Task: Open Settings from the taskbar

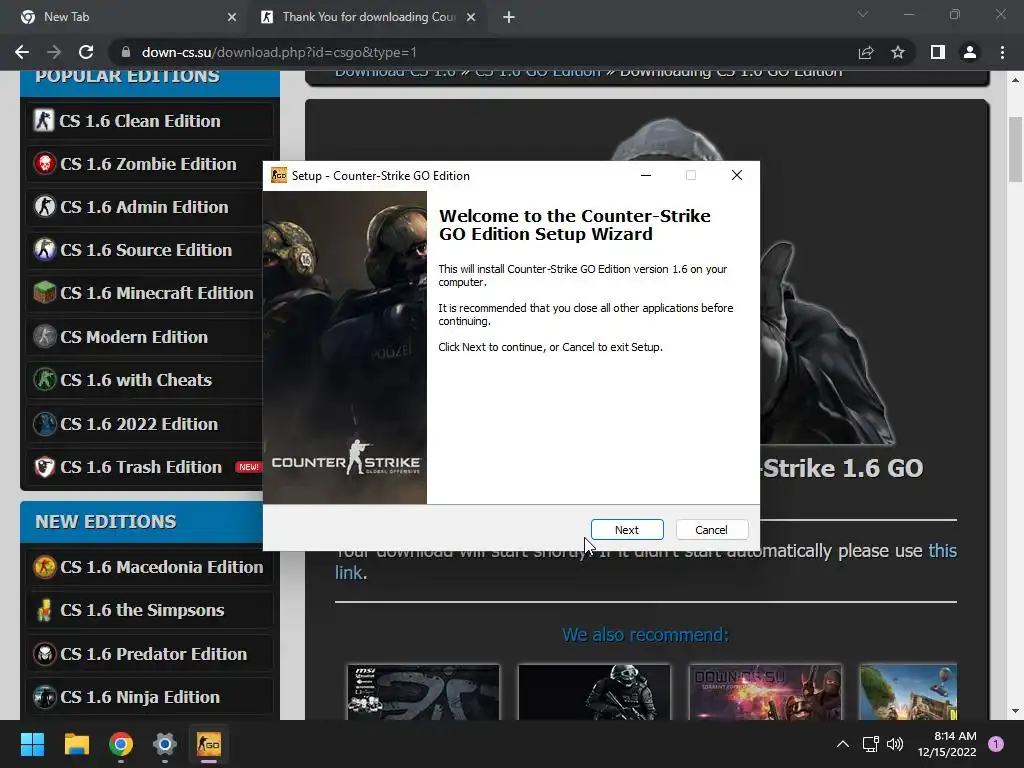Action: pyautogui.click(x=165, y=744)
